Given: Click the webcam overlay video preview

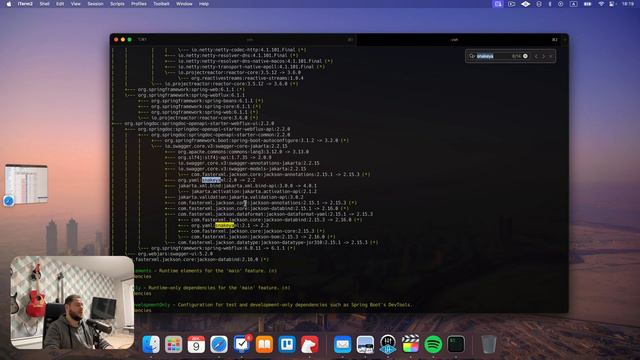Looking at the screenshot, I should (72, 302).
